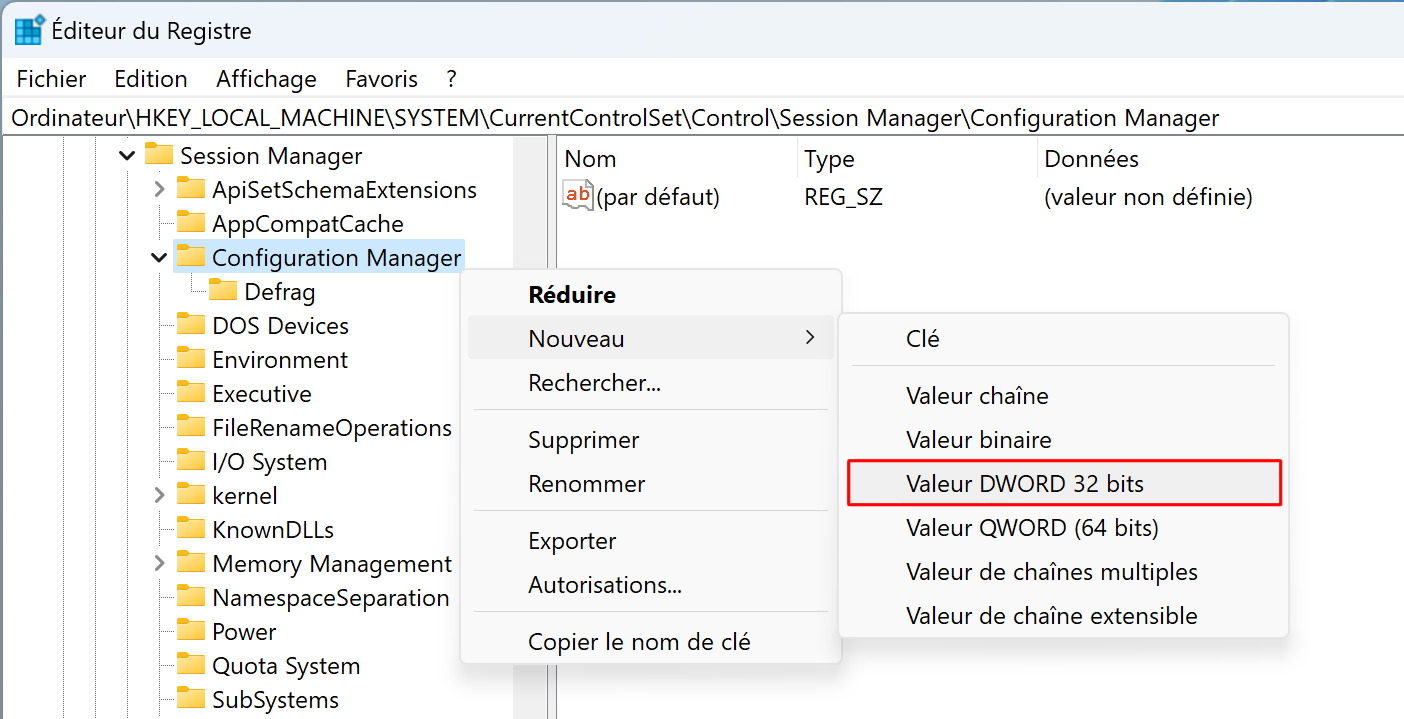
Task: Click the registry path address bar
Action: pos(702,118)
